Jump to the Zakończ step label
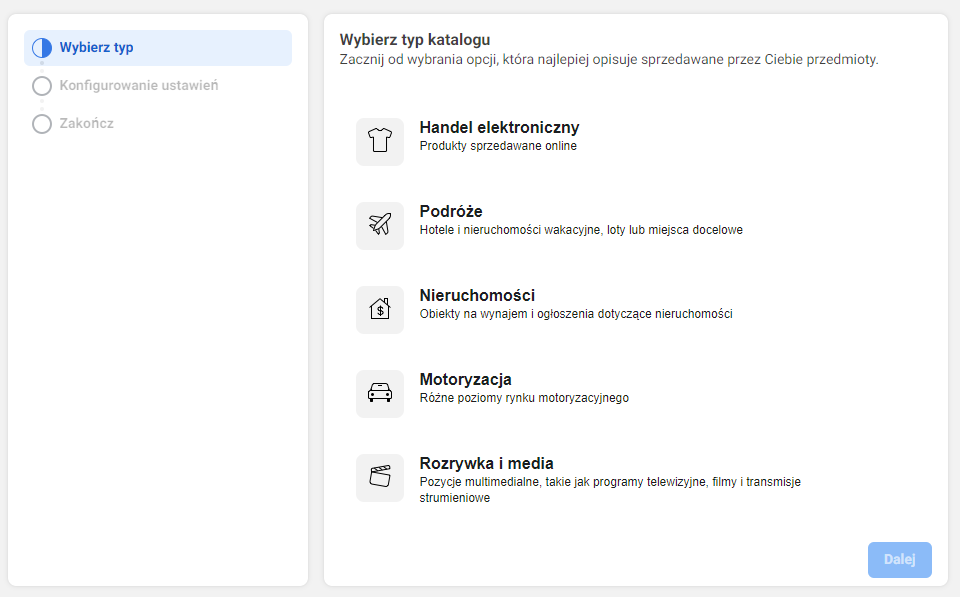Screen dimensions: 960x597 click(x=86, y=124)
